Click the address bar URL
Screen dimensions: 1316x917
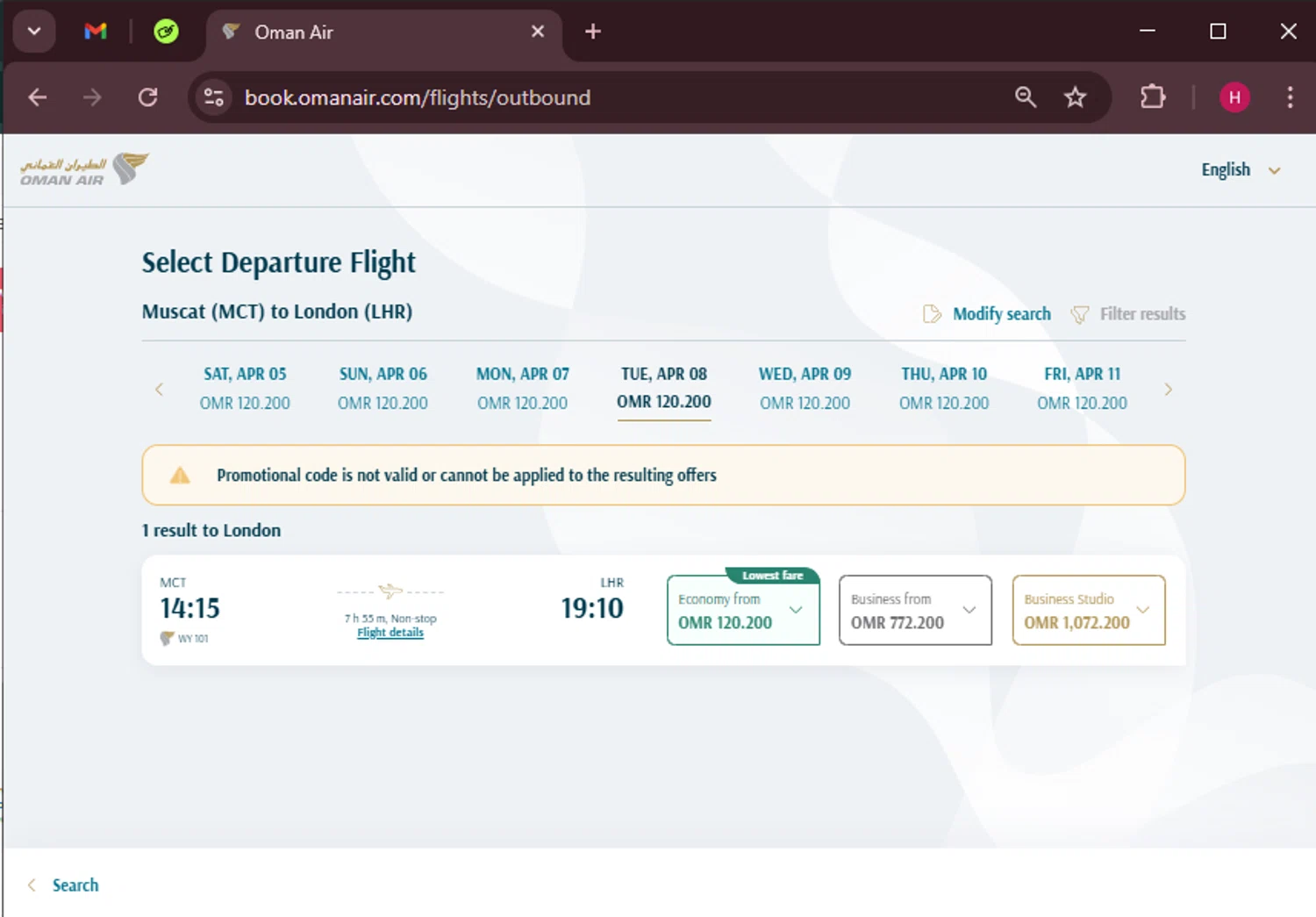(418, 97)
